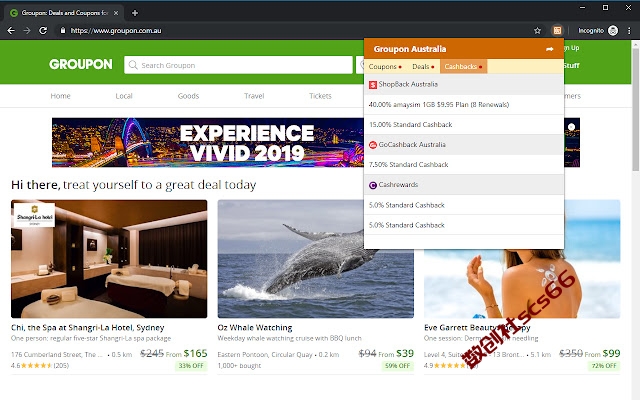The width and height of the screenshot is (640, 400).
Task: Click the 59% OFF badge
Action: click(398, 366)
